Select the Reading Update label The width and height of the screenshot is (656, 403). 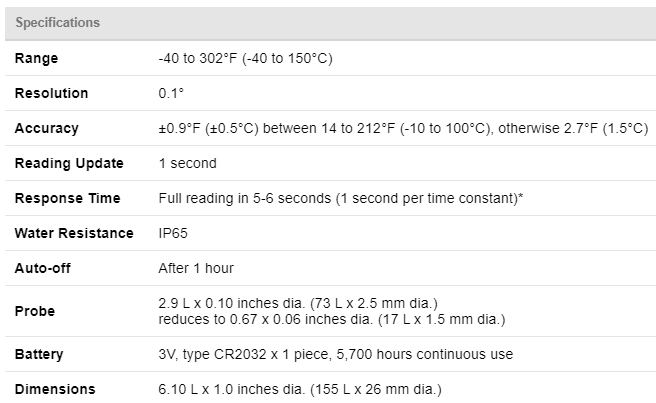click(x=69, y=163)
